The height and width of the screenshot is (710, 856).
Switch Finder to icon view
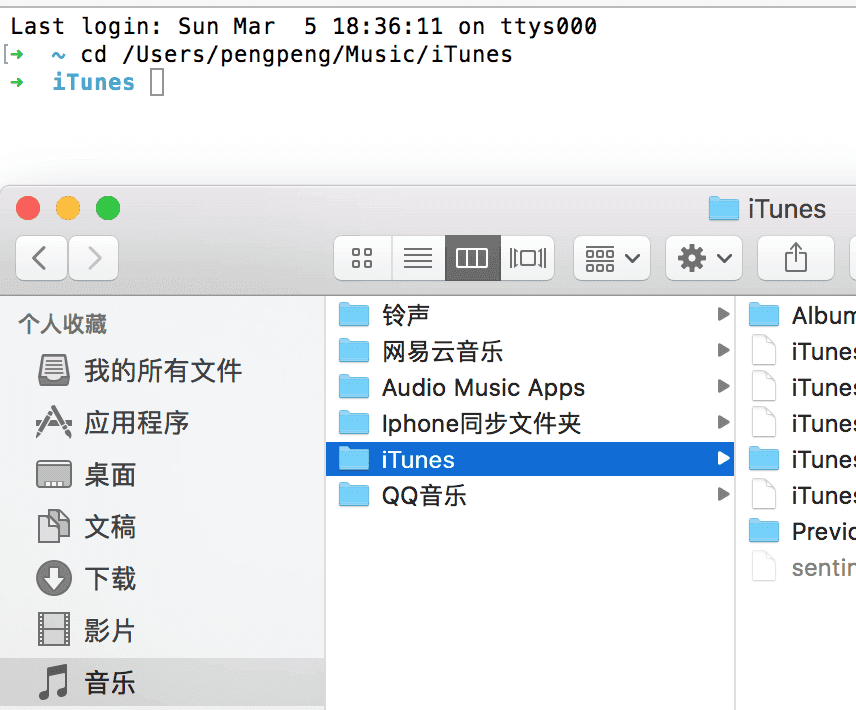point(362,258)
